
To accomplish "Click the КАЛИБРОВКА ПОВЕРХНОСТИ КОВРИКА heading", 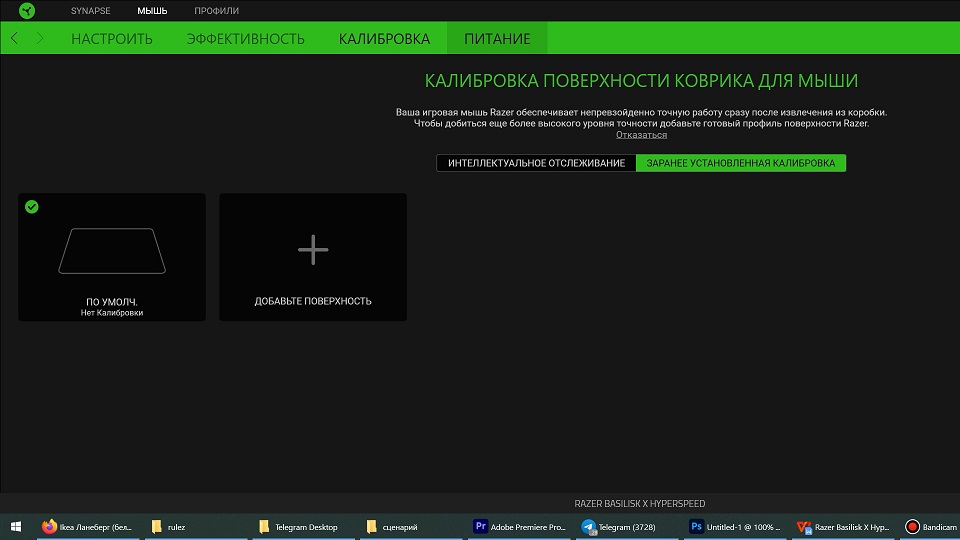I will (x=641, y=81).
